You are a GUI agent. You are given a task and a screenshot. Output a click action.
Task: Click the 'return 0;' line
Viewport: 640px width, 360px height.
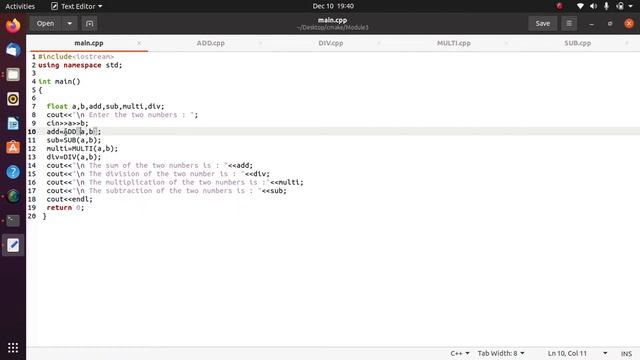[65, 207]
